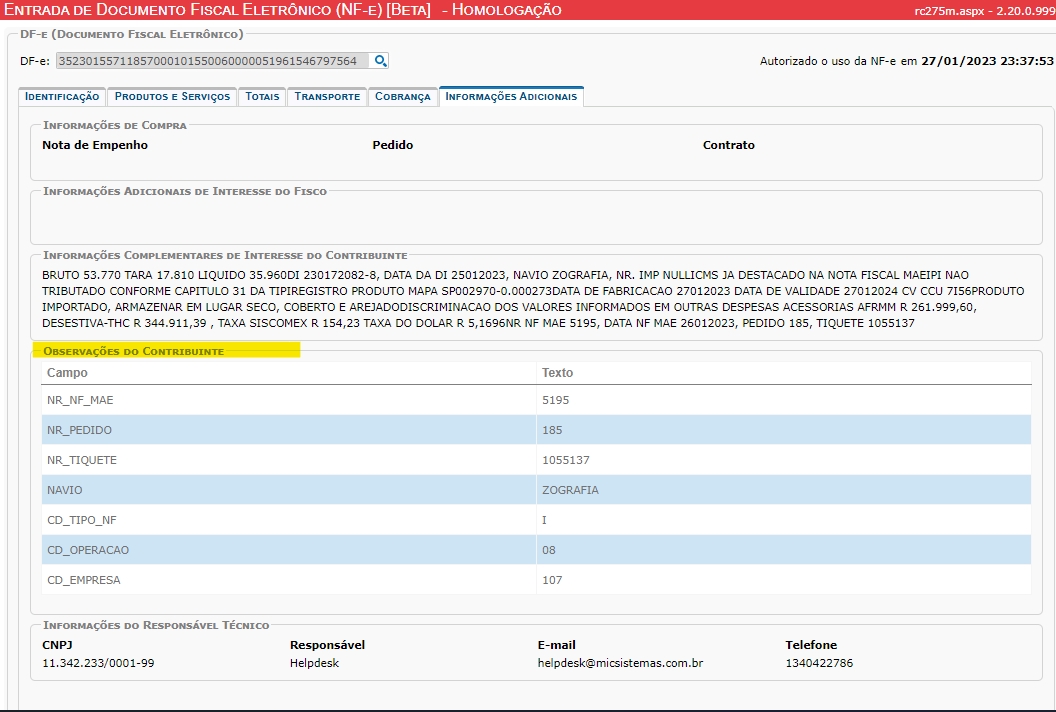Click the Texto column header
The image size is (1056, 712).
tap(784, 373)
